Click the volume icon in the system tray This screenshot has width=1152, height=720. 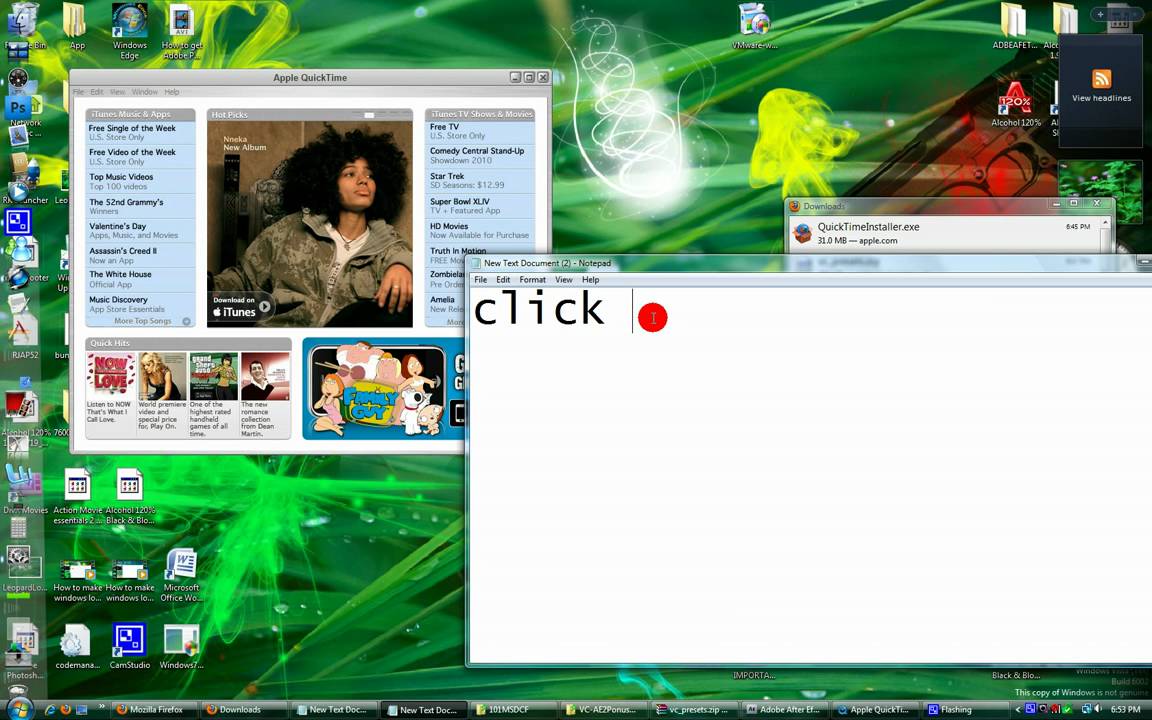coord(1097,710)
